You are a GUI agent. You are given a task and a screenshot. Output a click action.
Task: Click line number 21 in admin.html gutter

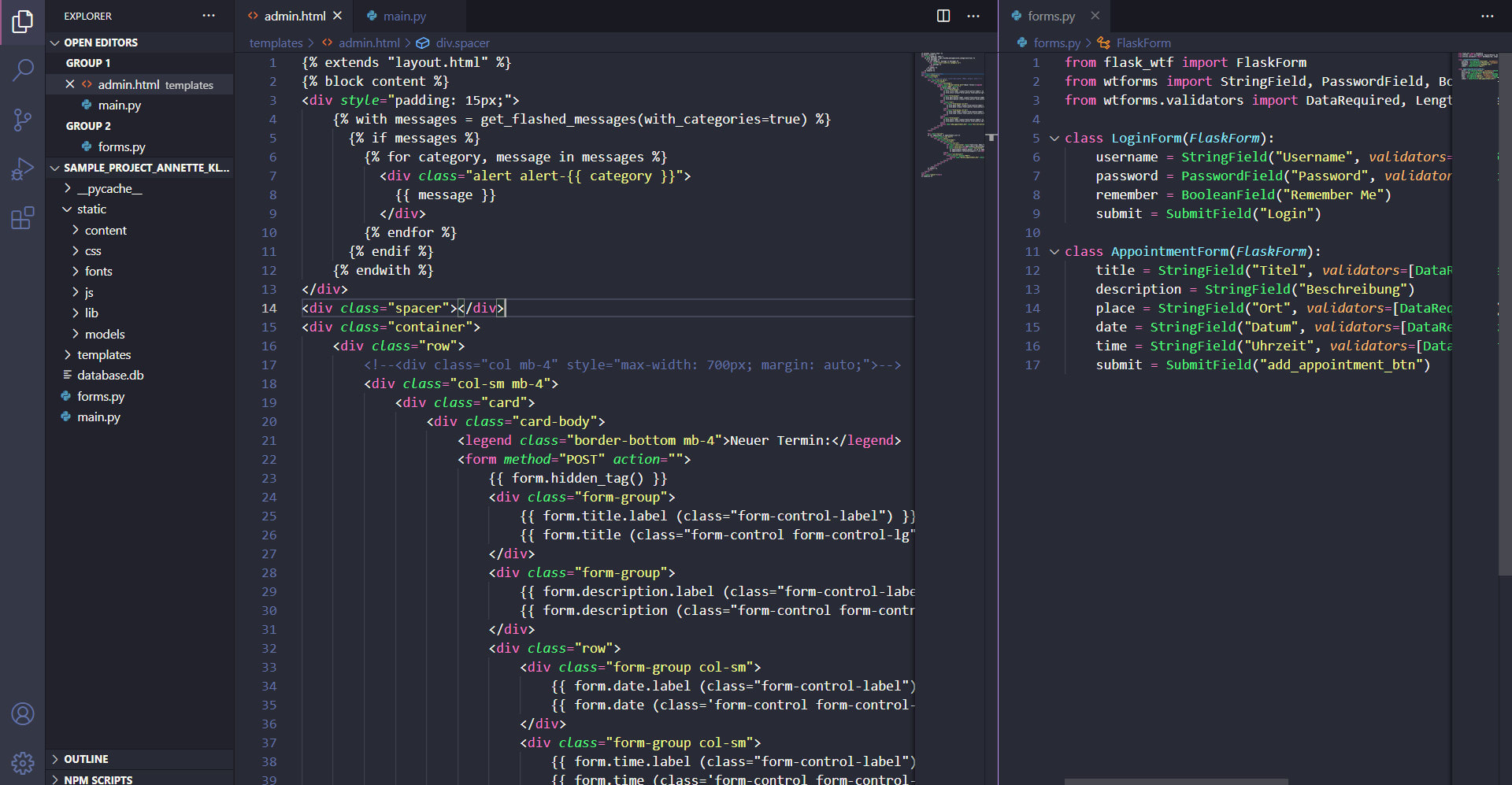click(269, 441)
